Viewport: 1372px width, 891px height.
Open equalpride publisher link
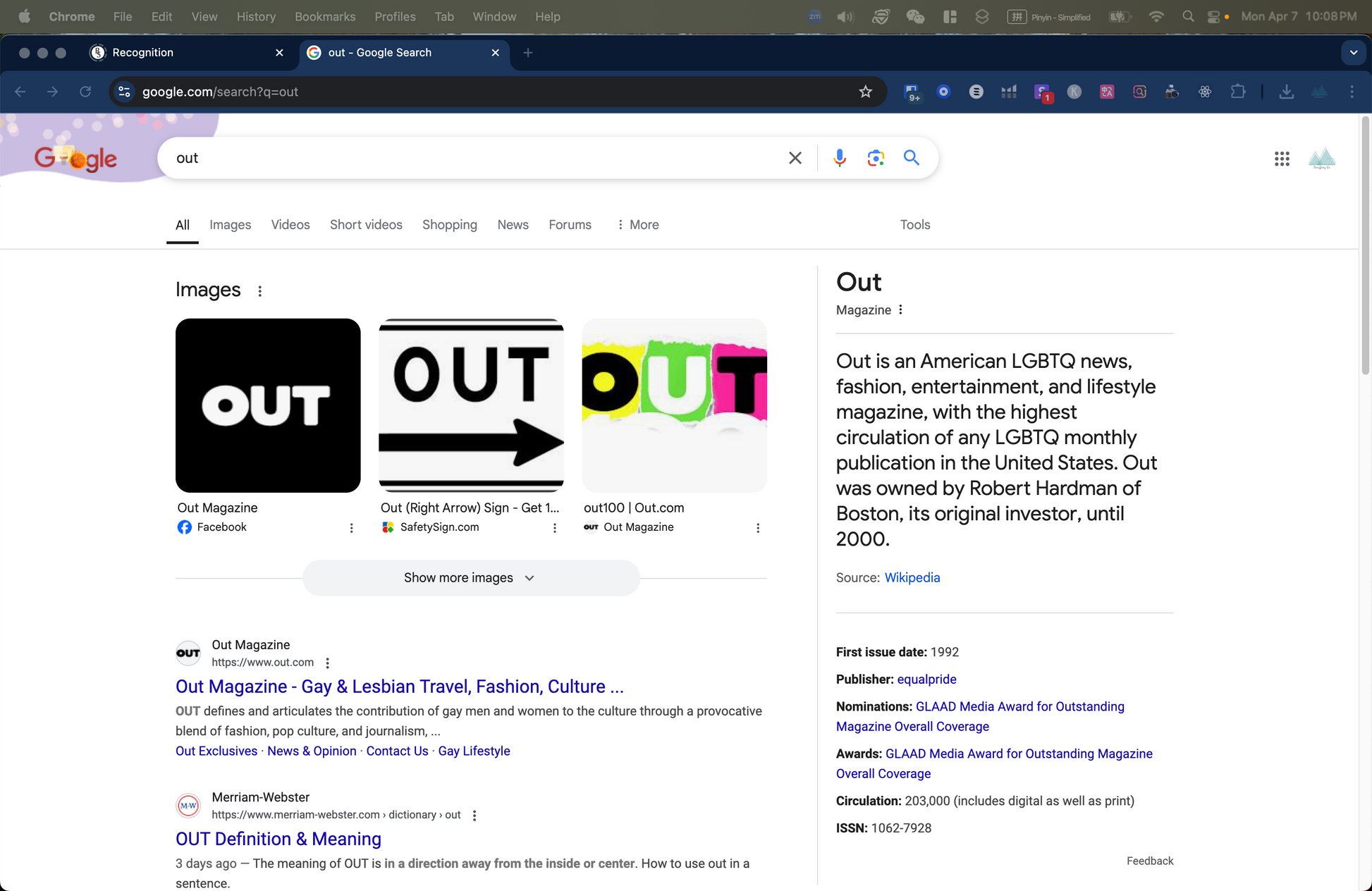coord(926,680)
